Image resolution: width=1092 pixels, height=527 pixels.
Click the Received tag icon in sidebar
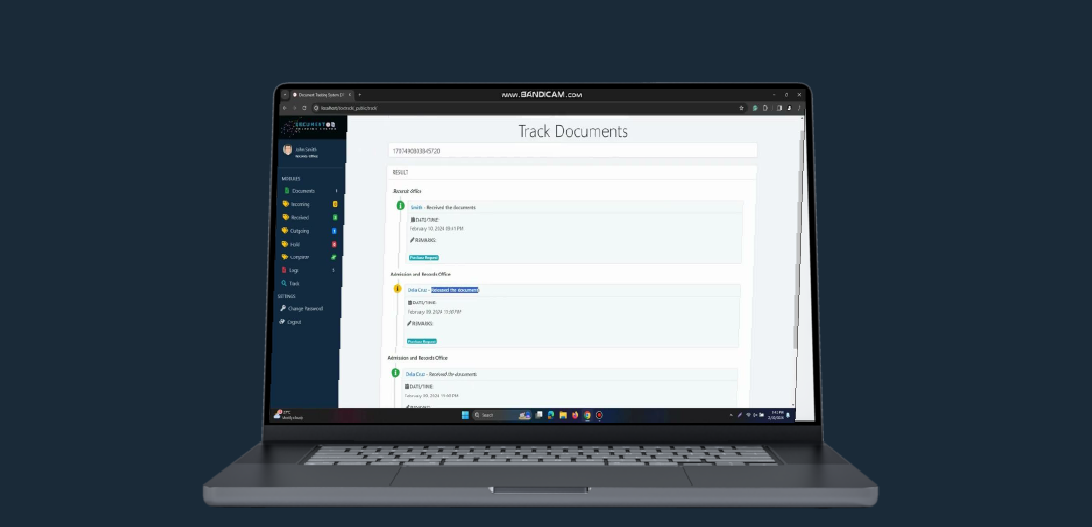286,217
